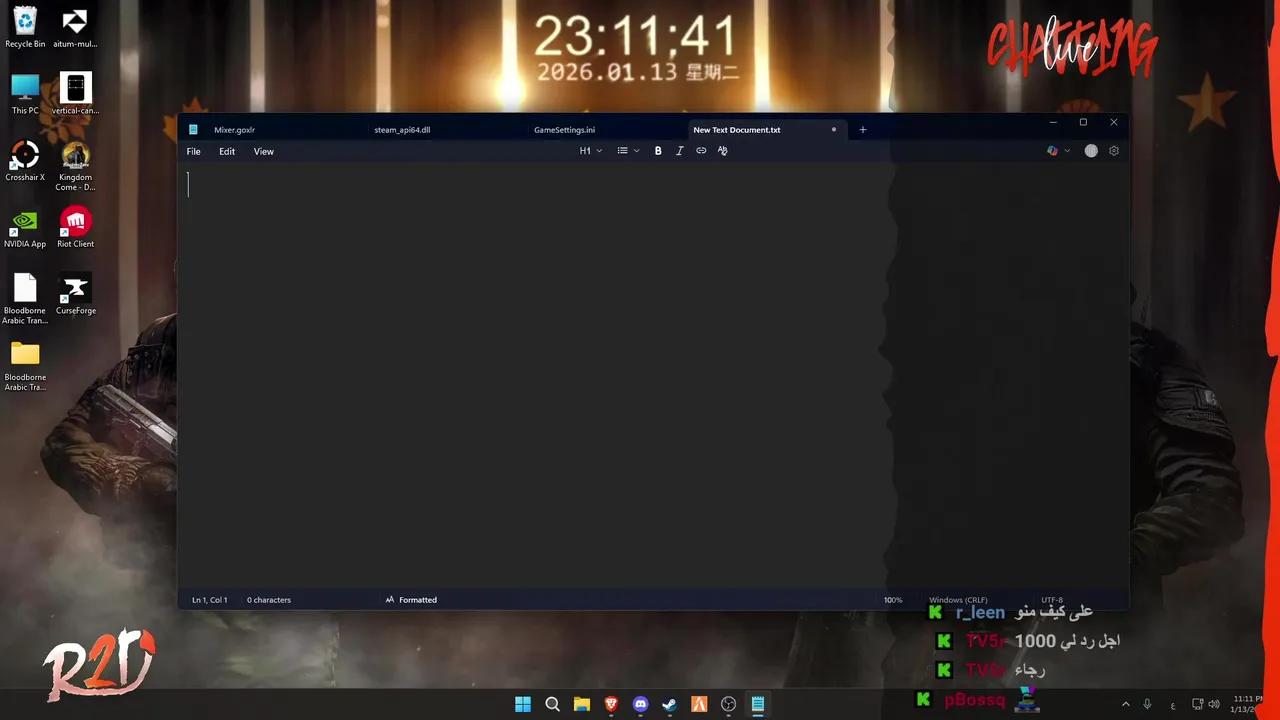Open Brave browser from taskbar

(611, 704)
